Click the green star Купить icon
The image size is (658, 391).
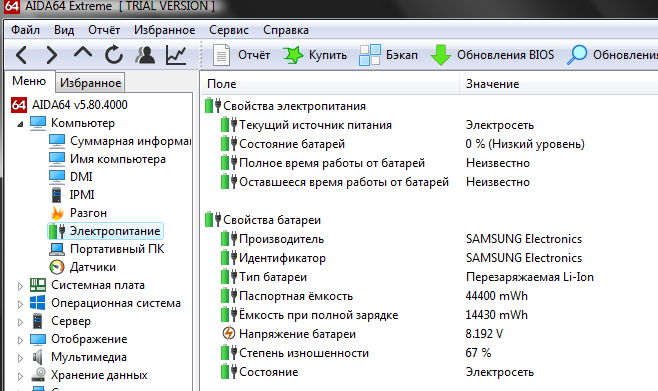tap(292, 55)
